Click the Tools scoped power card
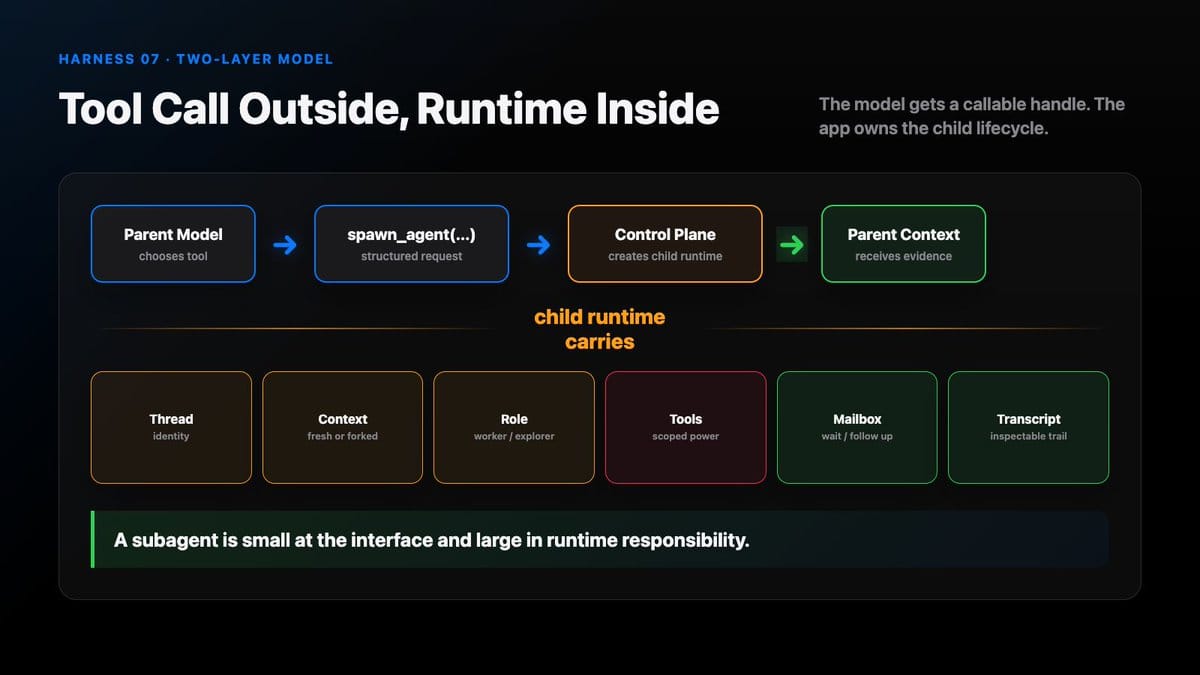Viewport: 1200px width, 675px height. pos(685,427)
